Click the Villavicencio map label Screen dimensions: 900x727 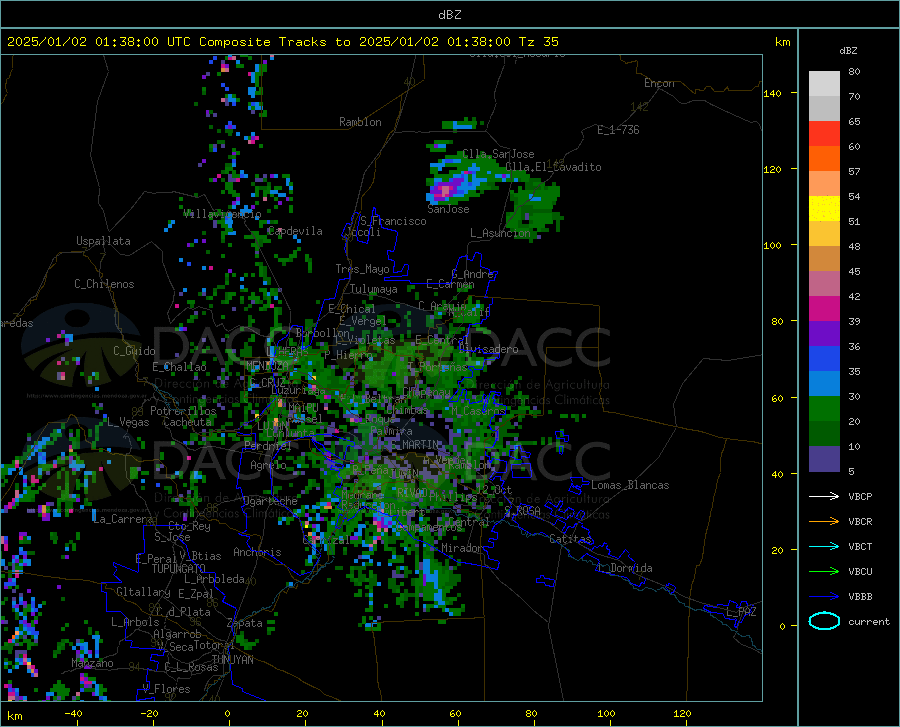pyautogui.click(x=222, y=214)
